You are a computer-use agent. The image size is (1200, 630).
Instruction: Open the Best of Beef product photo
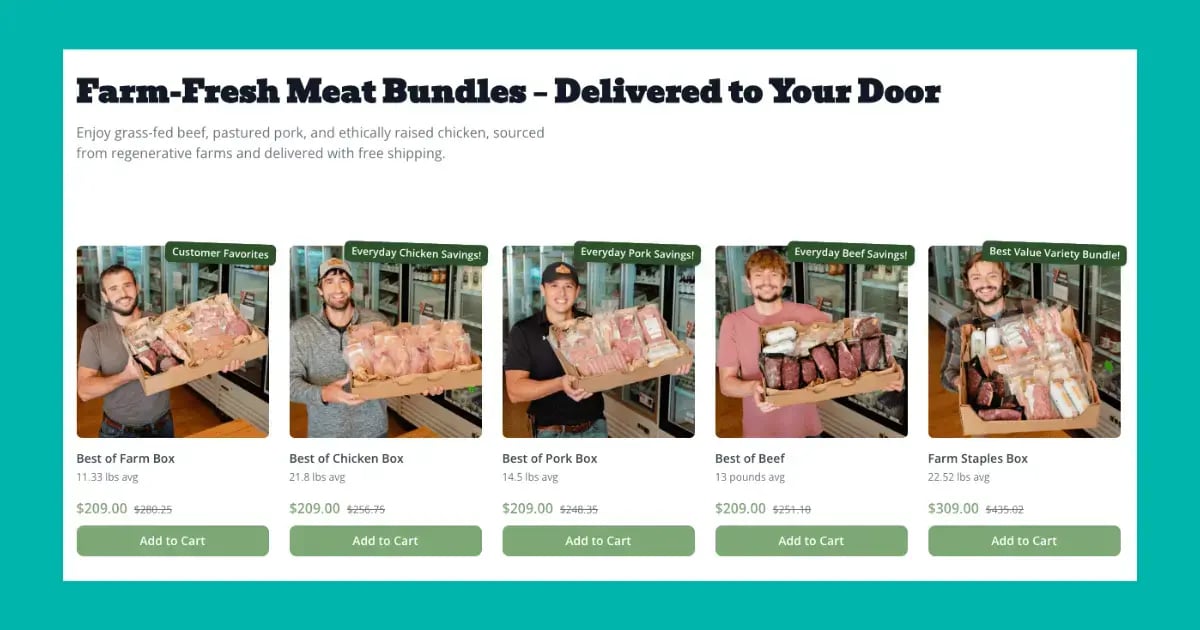click(x=811, y=342)
